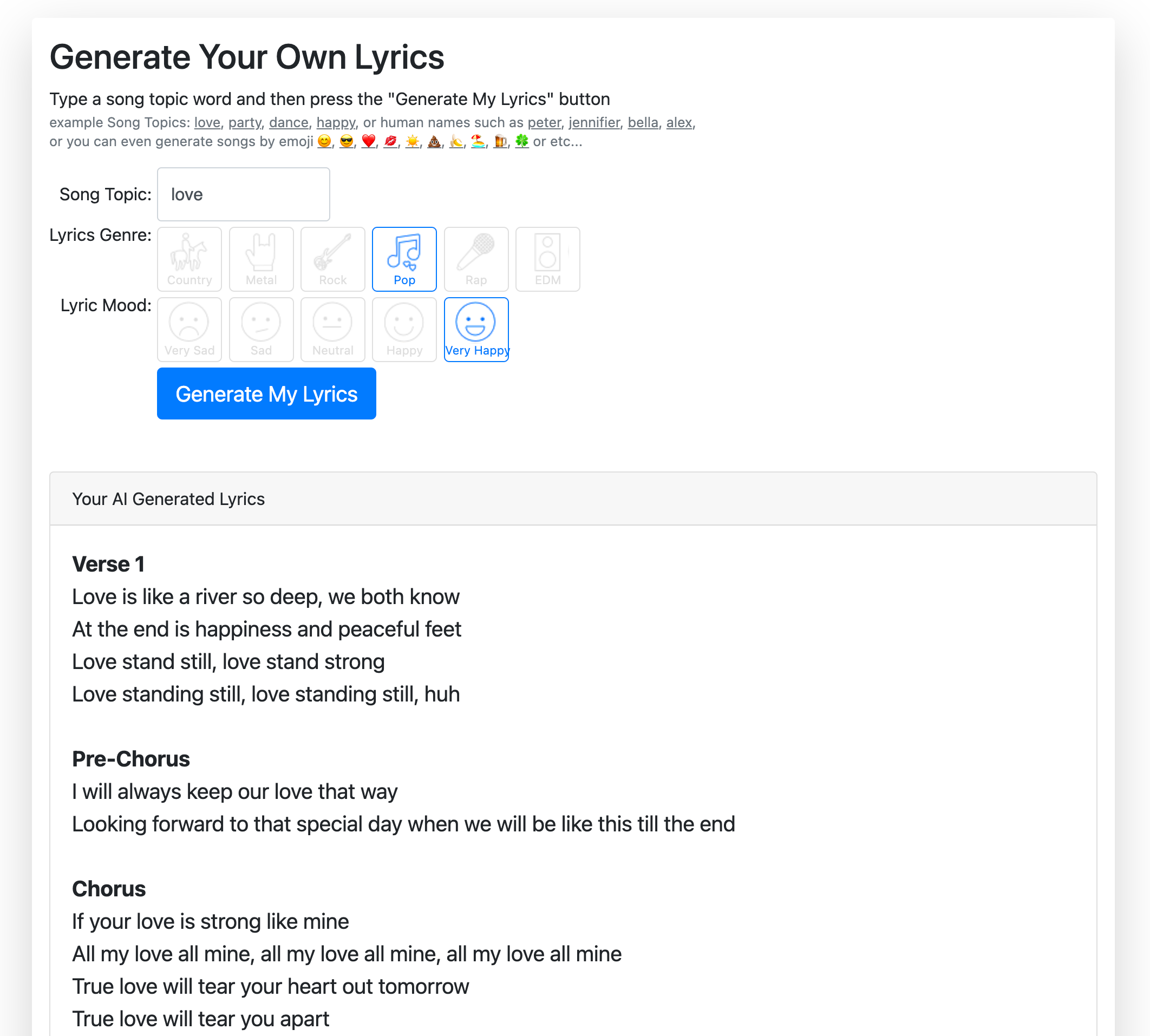Image resolution: width=1150 pixels, height=1036 pixels.
Task: Click the sunglasses emoji example
Action: click(x=346, y=141)
